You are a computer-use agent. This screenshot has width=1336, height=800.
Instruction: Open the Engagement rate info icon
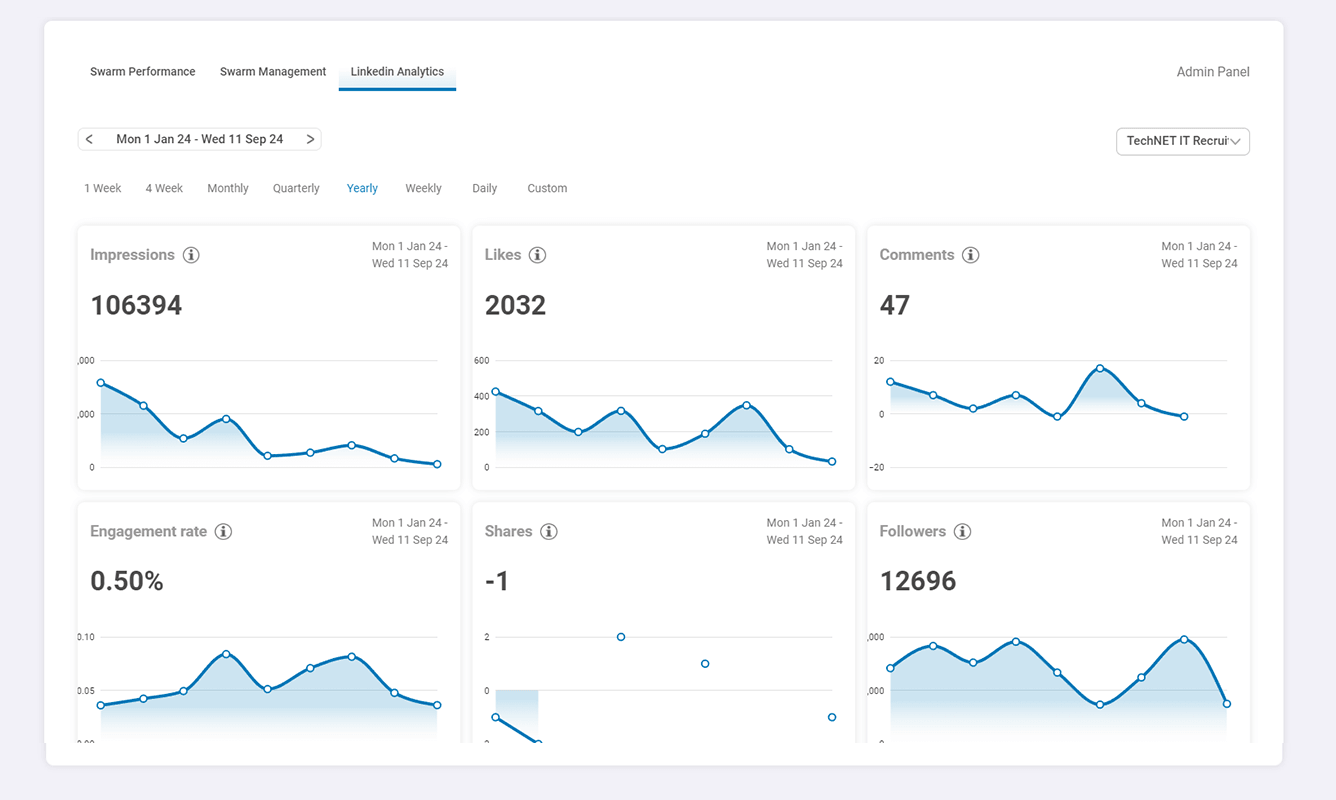point(223,532)
